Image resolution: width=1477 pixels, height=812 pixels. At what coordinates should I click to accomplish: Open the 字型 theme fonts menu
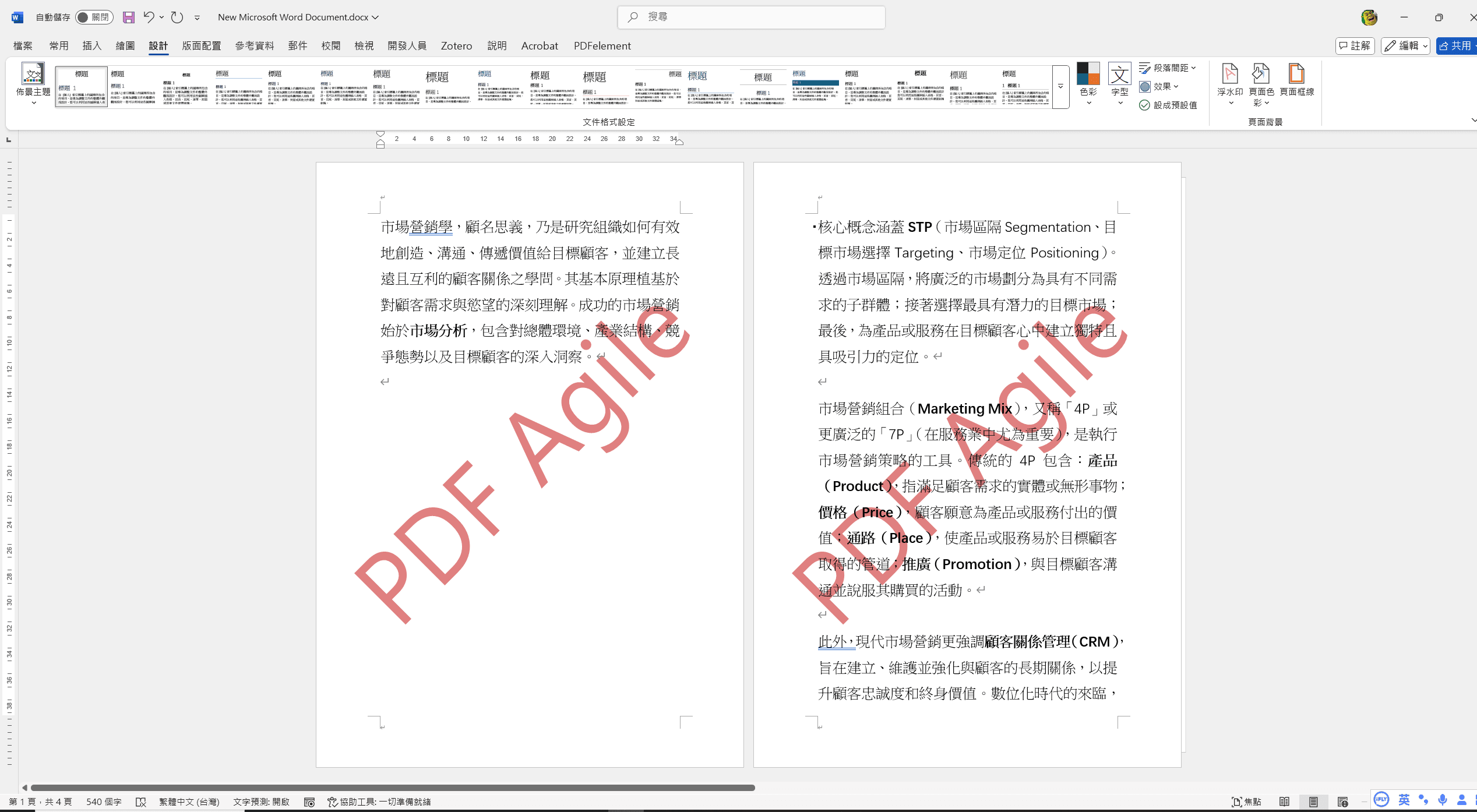pos(1119,84)
